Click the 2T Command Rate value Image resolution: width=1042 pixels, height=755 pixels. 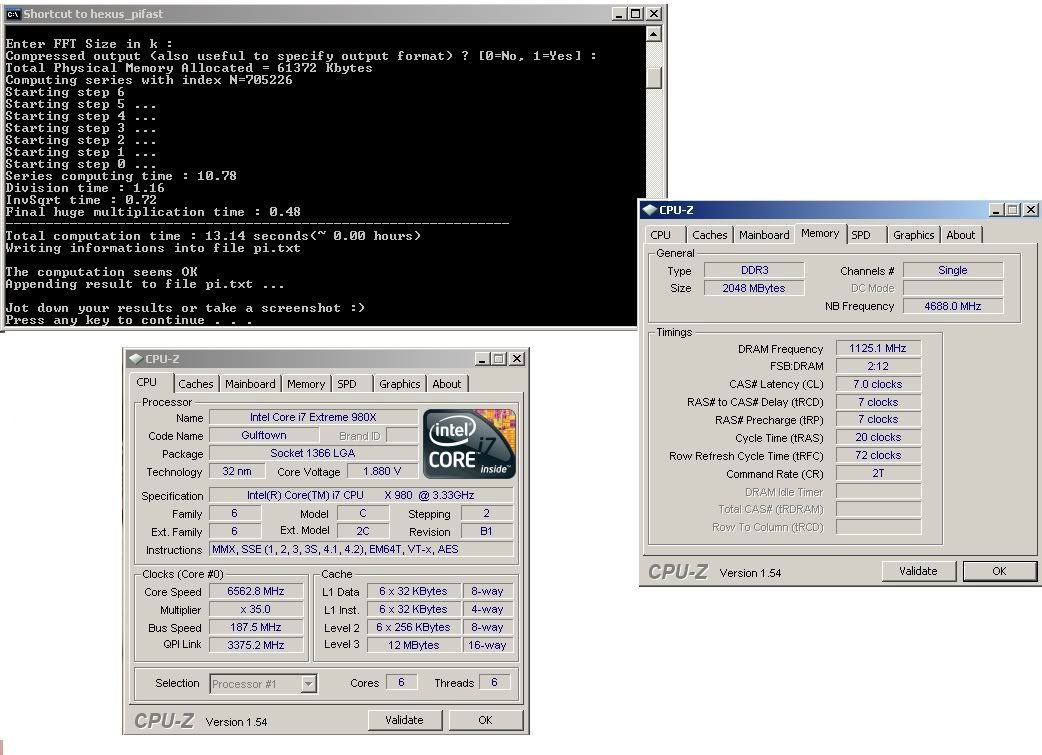tap(878, 473)
